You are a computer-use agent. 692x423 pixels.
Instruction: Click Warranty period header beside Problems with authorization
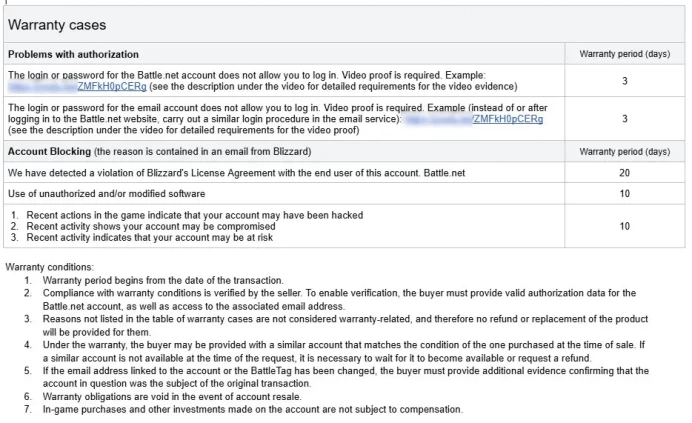(624, 54)
